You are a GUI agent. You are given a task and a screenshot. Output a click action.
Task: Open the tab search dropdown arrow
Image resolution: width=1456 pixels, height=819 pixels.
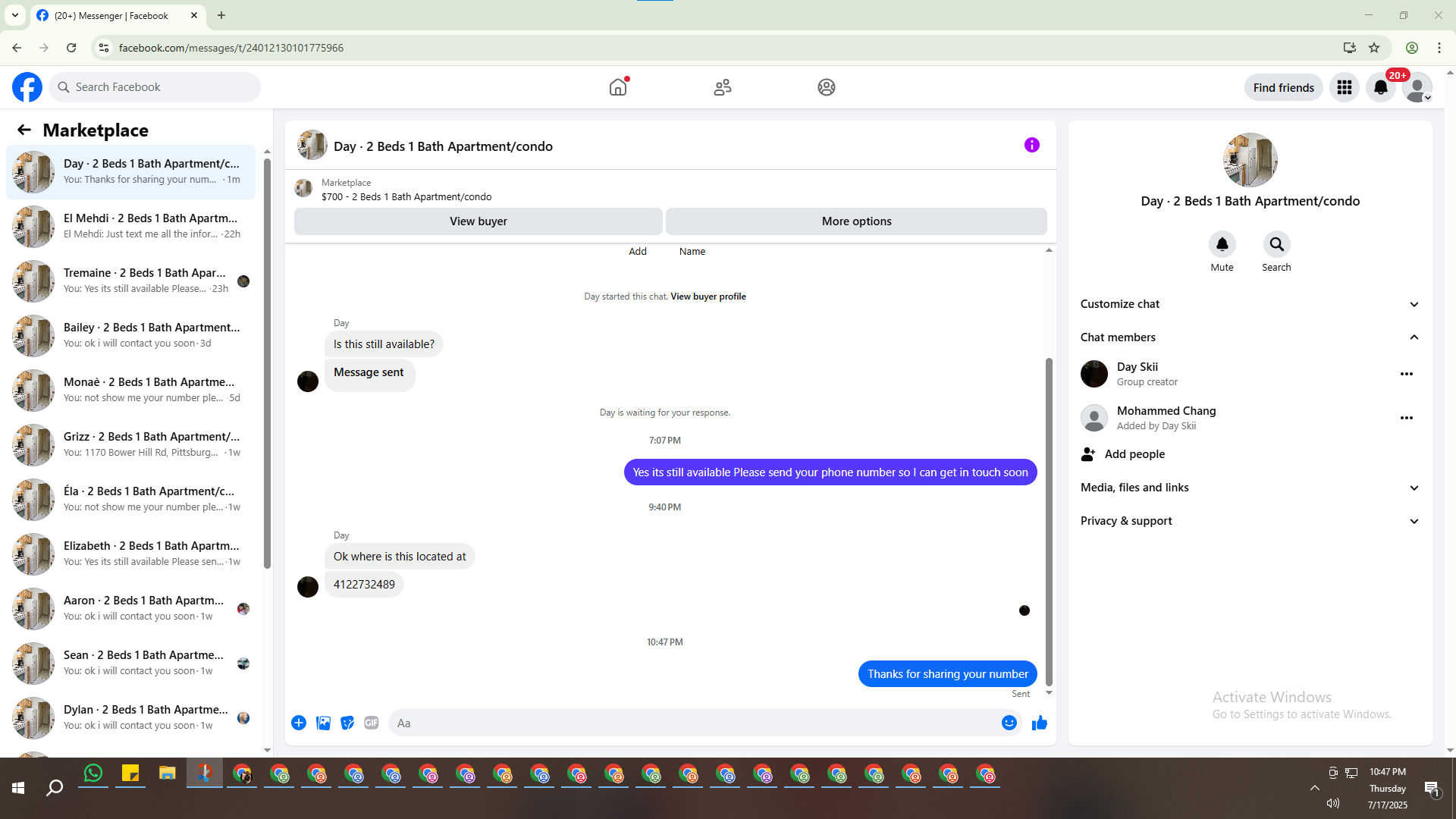pyautogui.click(x=15, y=15)
